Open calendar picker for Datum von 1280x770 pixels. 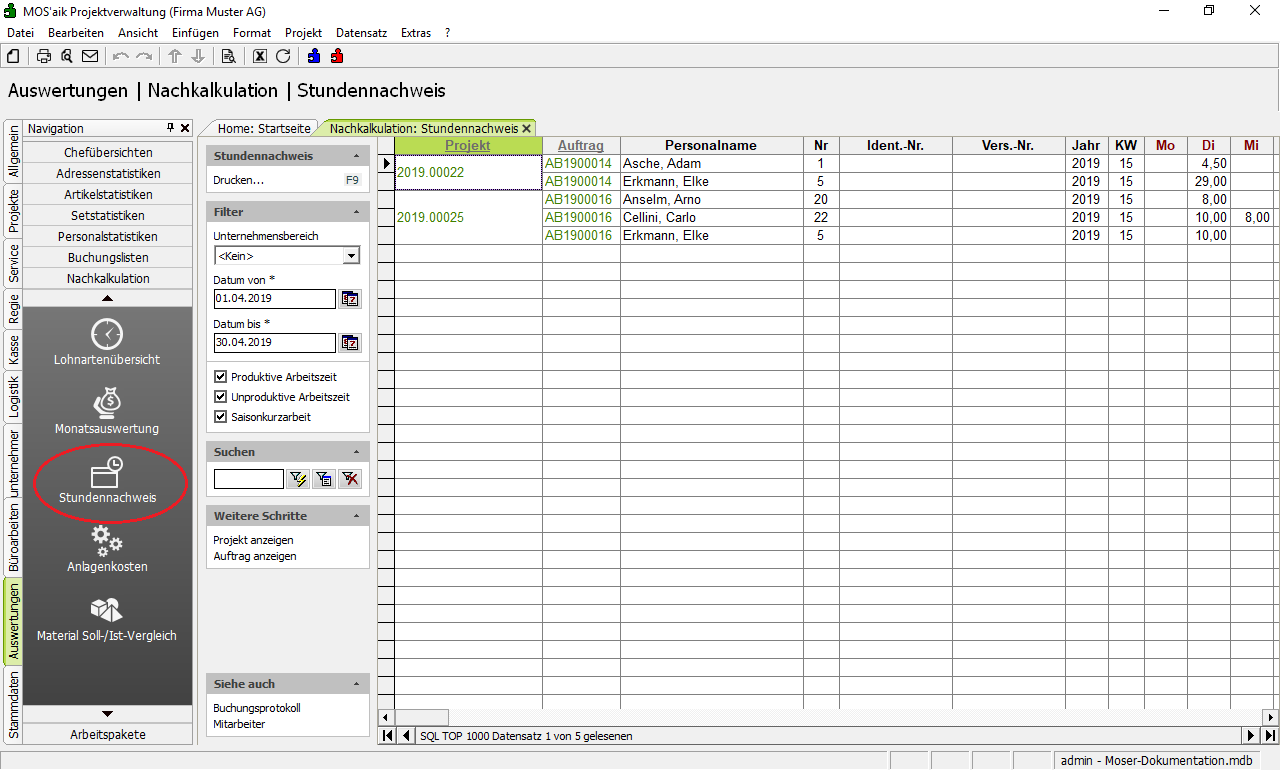click(349, 299)
